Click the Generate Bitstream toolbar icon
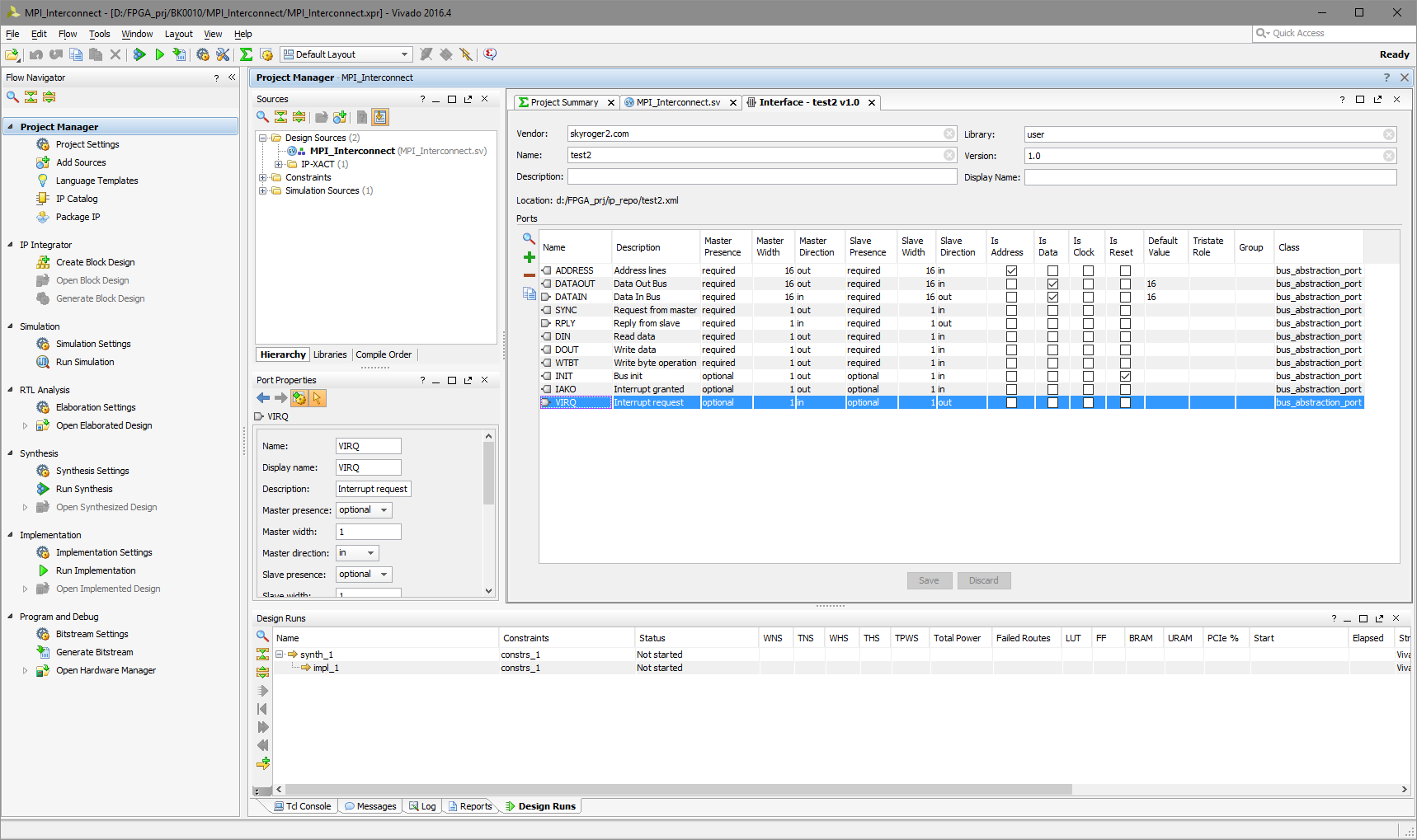 (179, 54)
